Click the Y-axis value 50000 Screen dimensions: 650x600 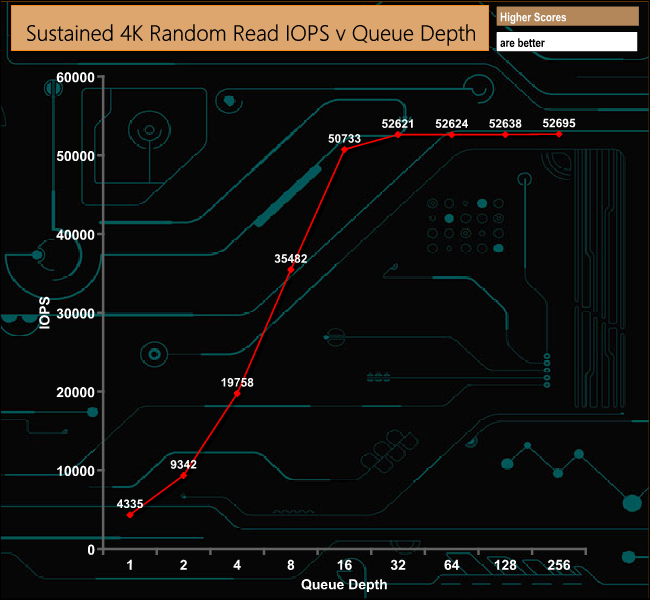click(75, 156)
